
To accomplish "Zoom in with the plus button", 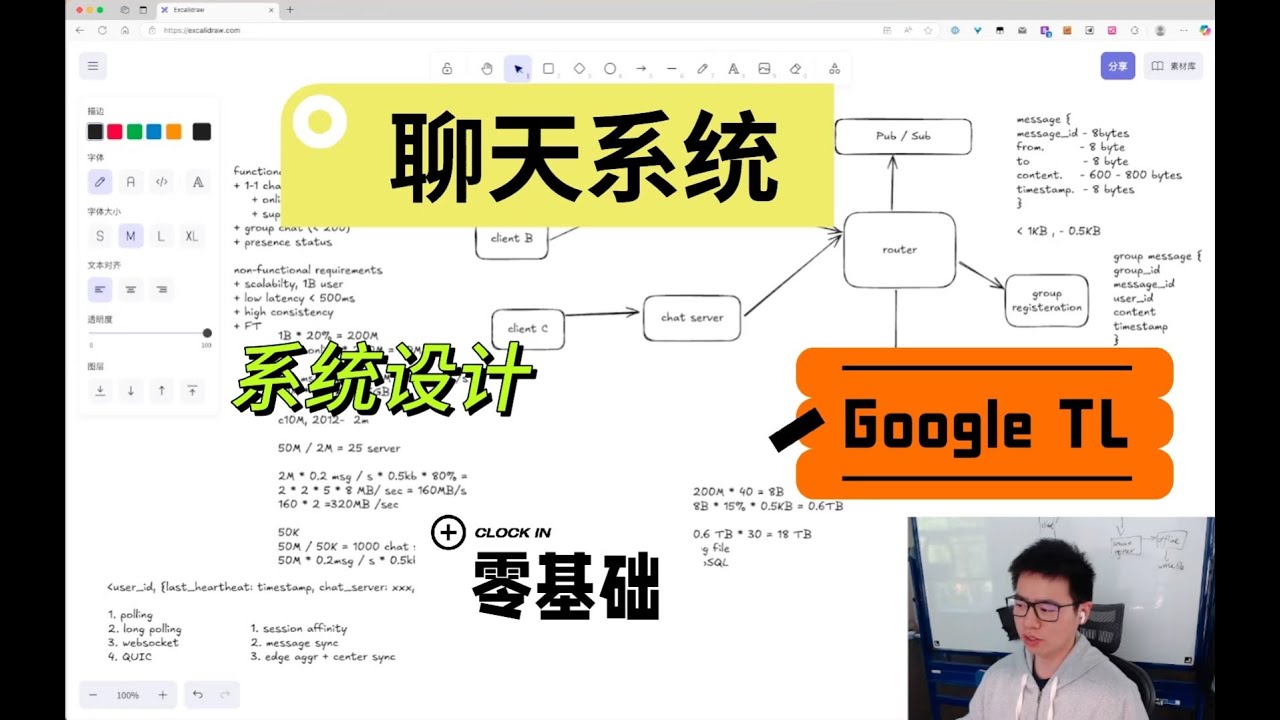I will pos(163,695).
